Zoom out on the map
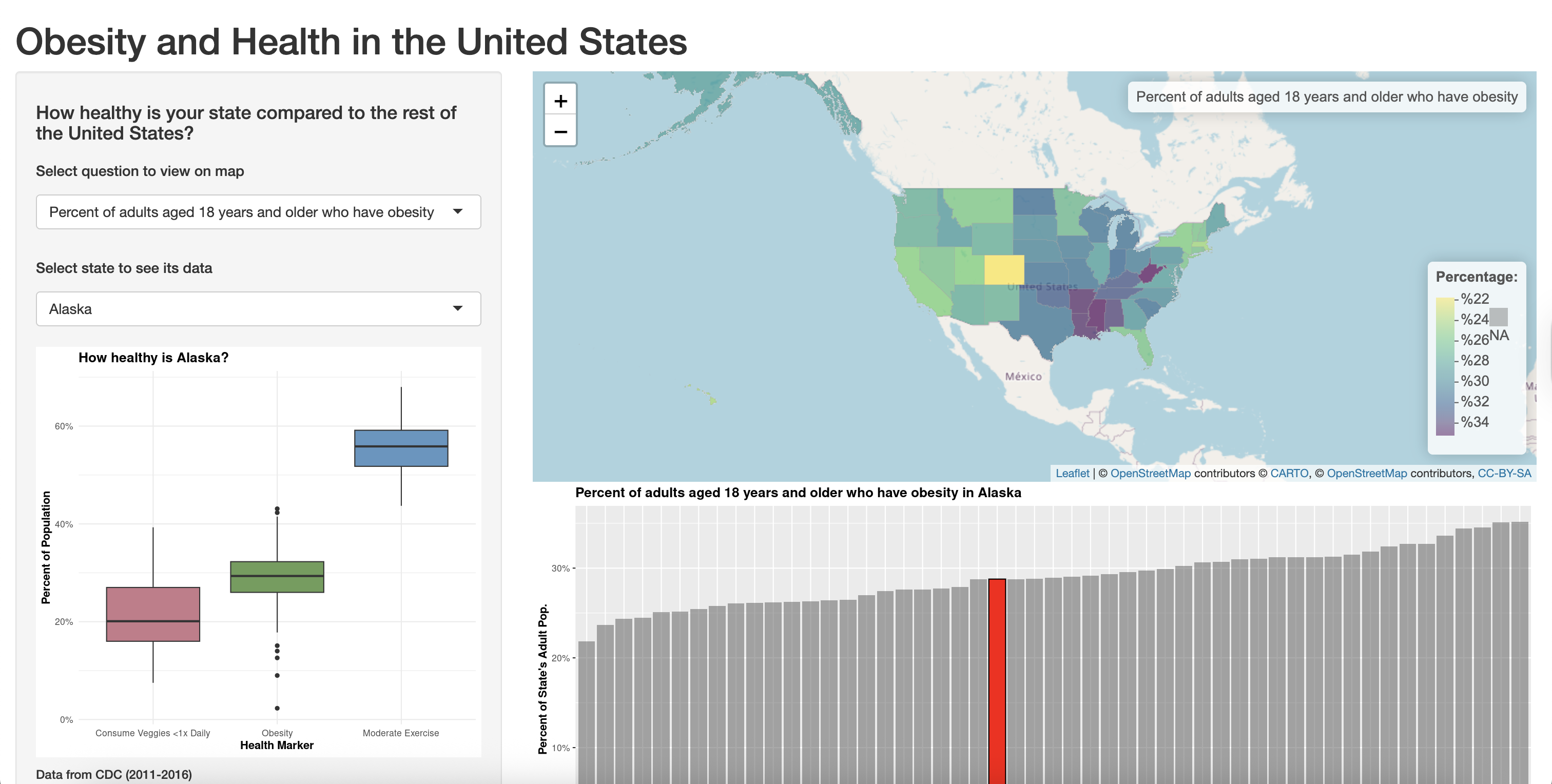 (x=560, y=131)
